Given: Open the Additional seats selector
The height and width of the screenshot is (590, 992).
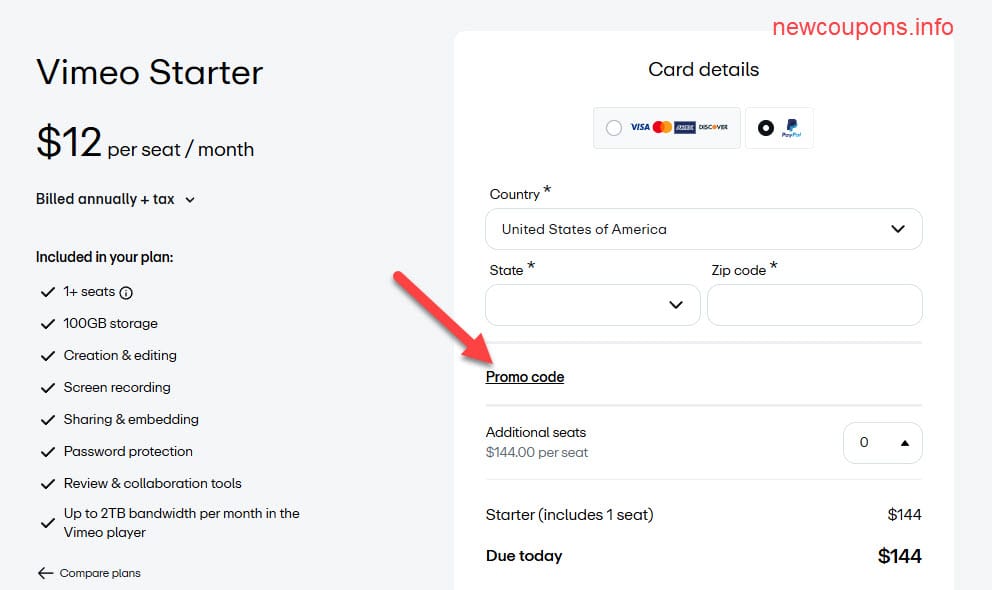Looking at the screenshot, I should point(882,442).
